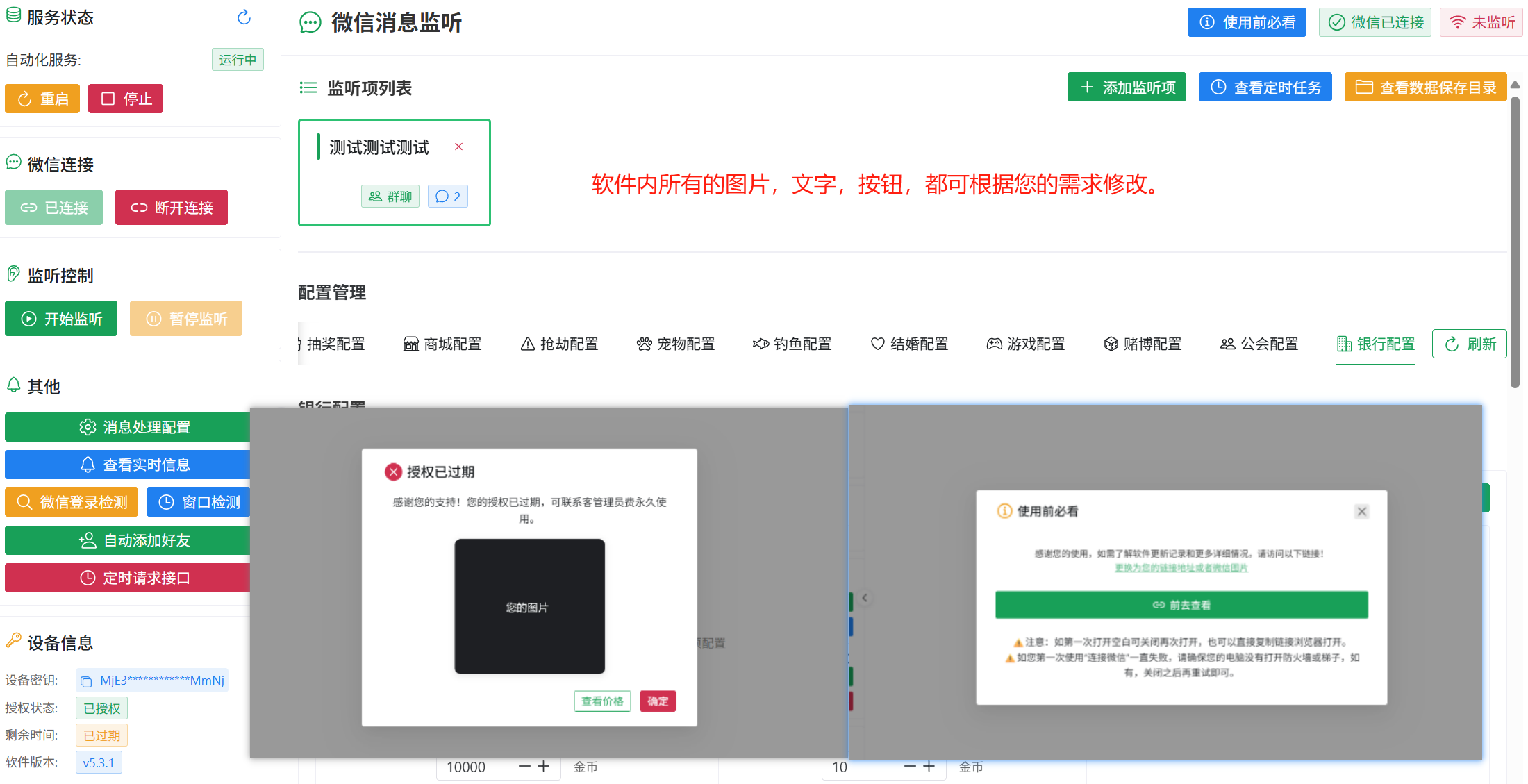Open the v5.3.1 version link
The image size is (1528, 784).
pyautogui.click(x=99, y=762)
